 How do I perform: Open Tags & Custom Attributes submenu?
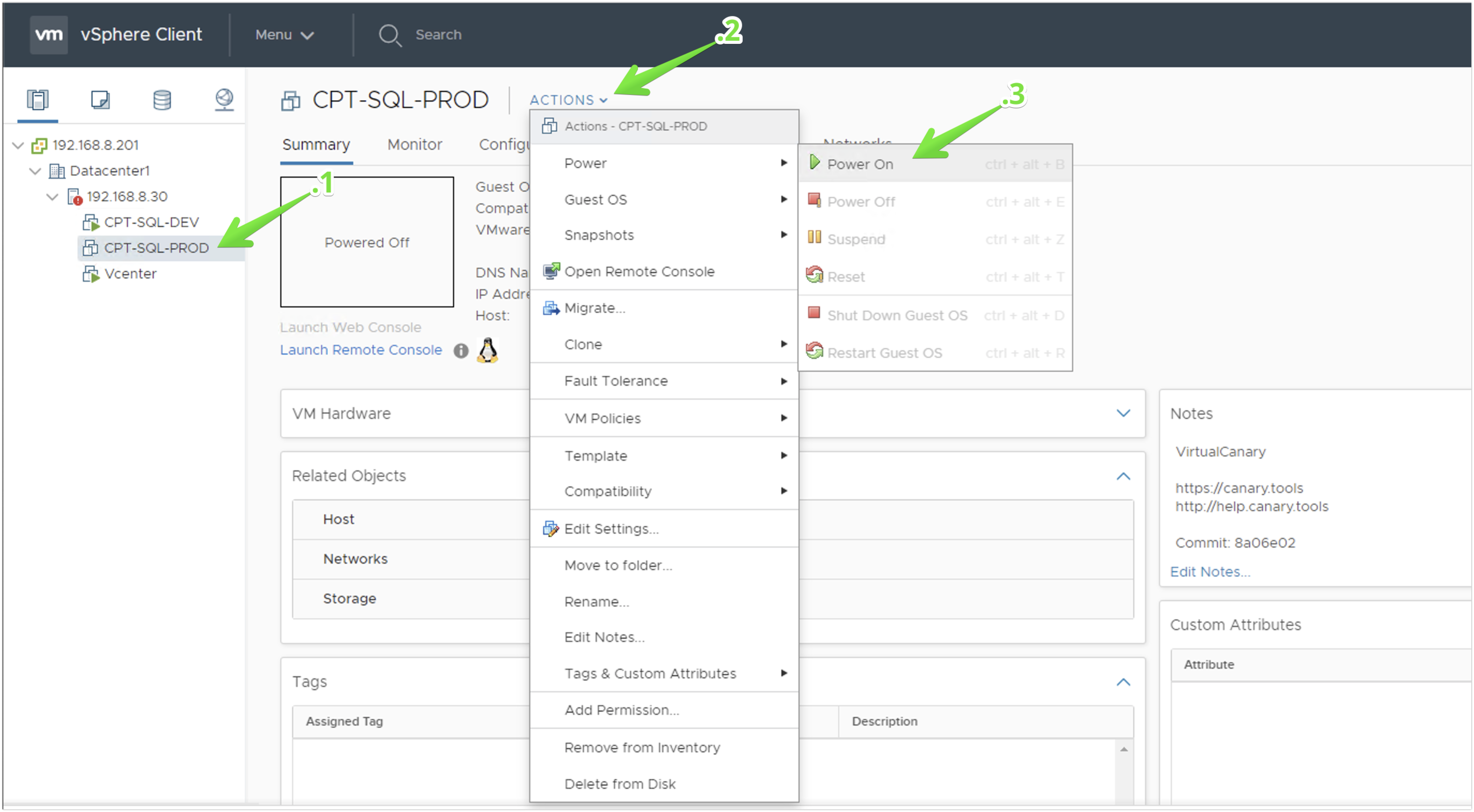664,674
